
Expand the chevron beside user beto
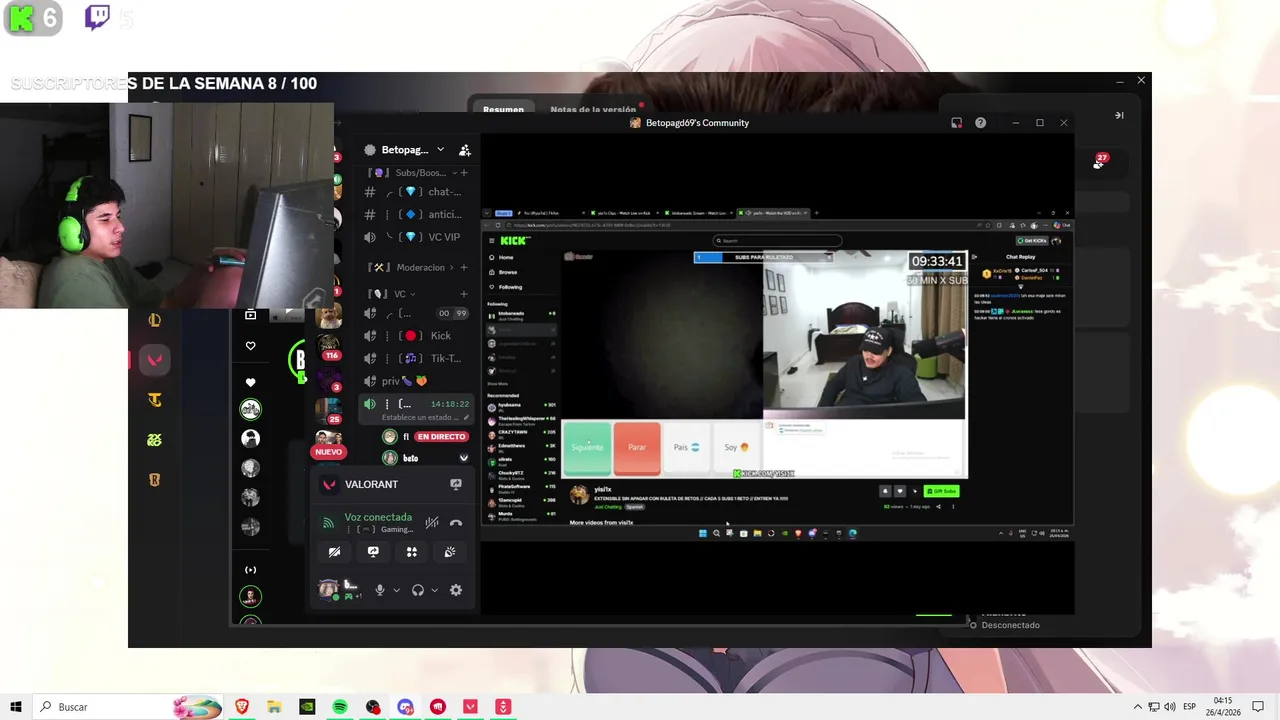point(463,458)
